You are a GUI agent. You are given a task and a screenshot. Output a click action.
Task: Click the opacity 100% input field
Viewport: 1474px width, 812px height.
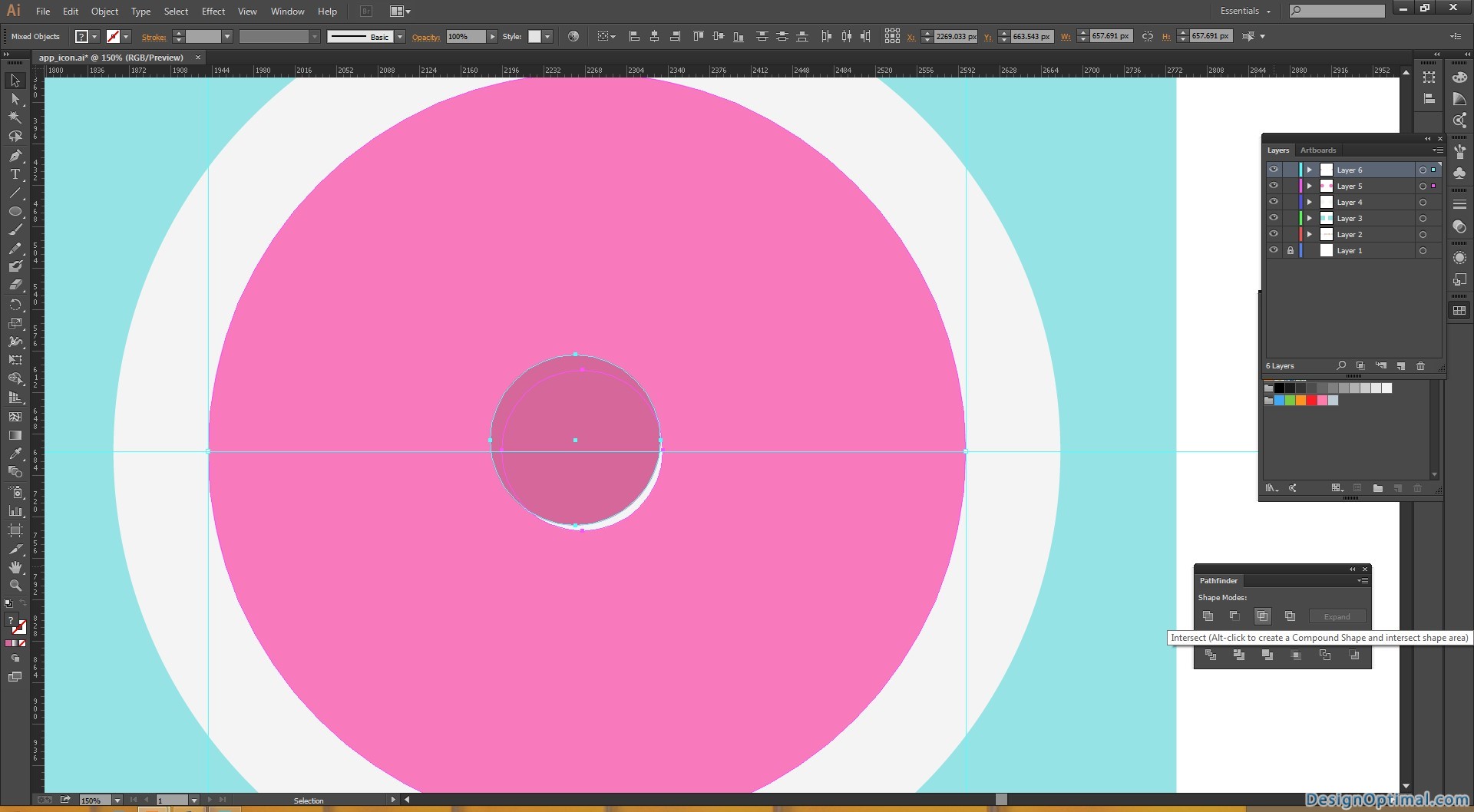[x=466, y=36]
